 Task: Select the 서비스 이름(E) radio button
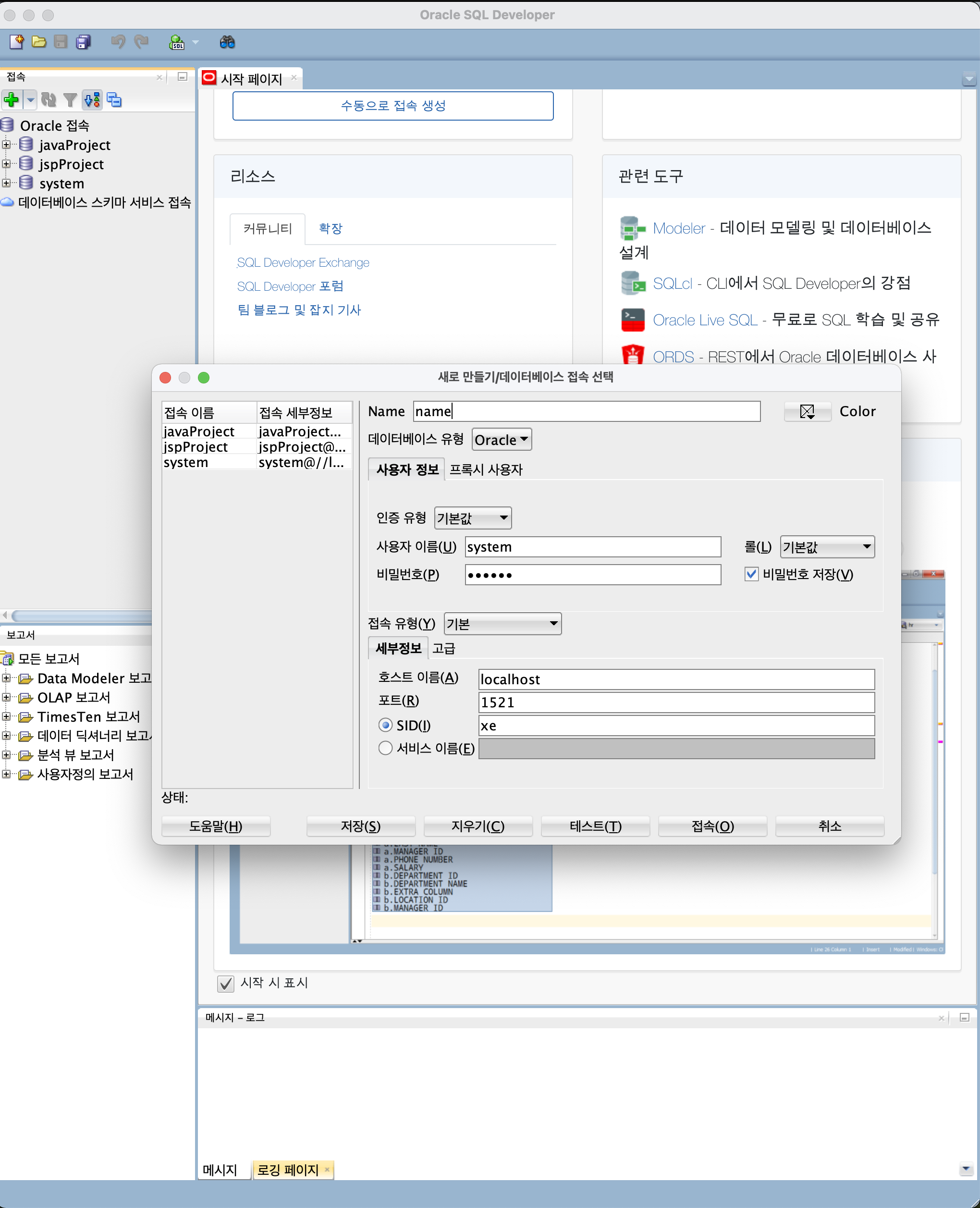[385, 748]
